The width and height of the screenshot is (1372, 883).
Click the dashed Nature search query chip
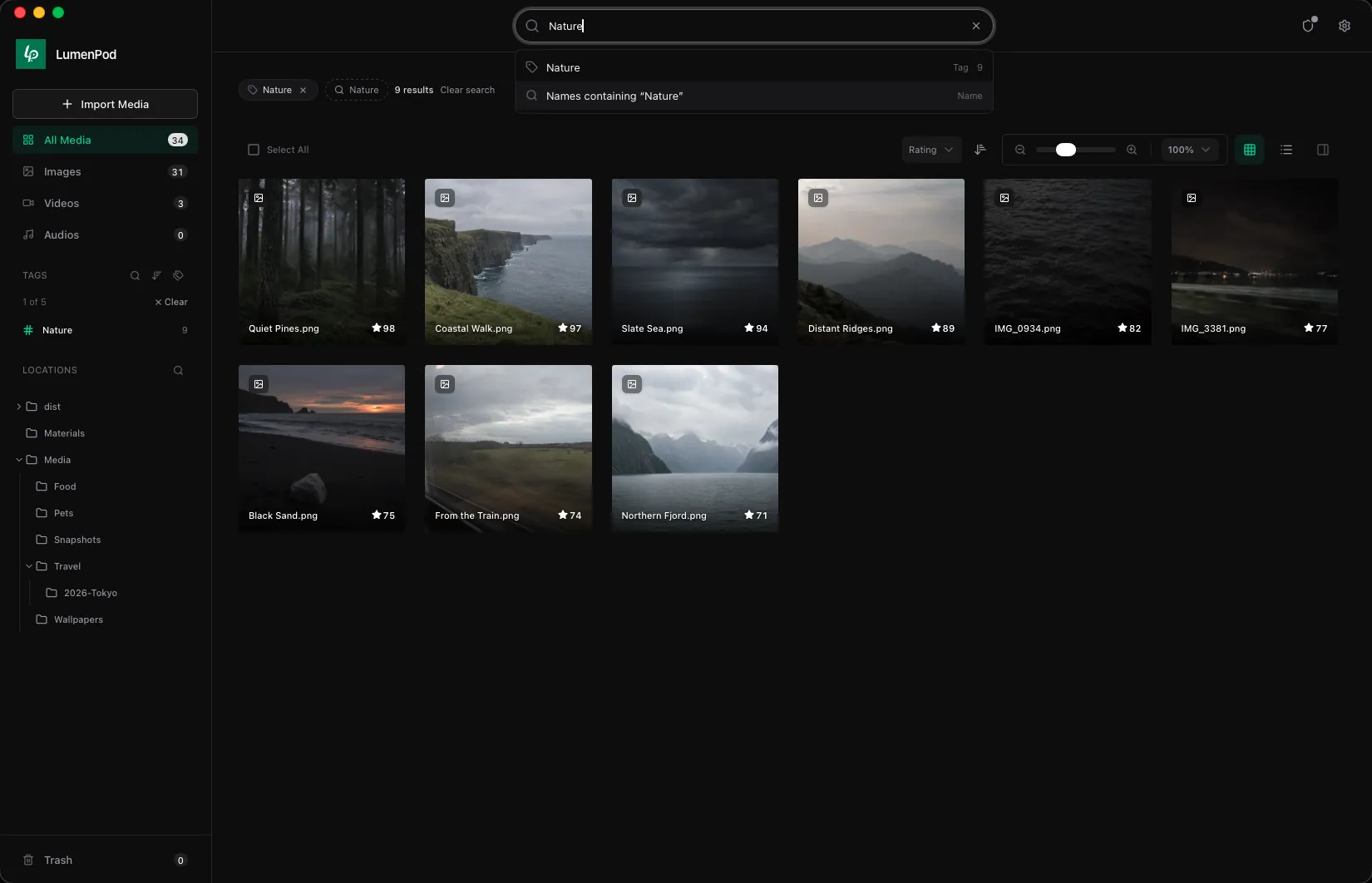click(357, 90)
